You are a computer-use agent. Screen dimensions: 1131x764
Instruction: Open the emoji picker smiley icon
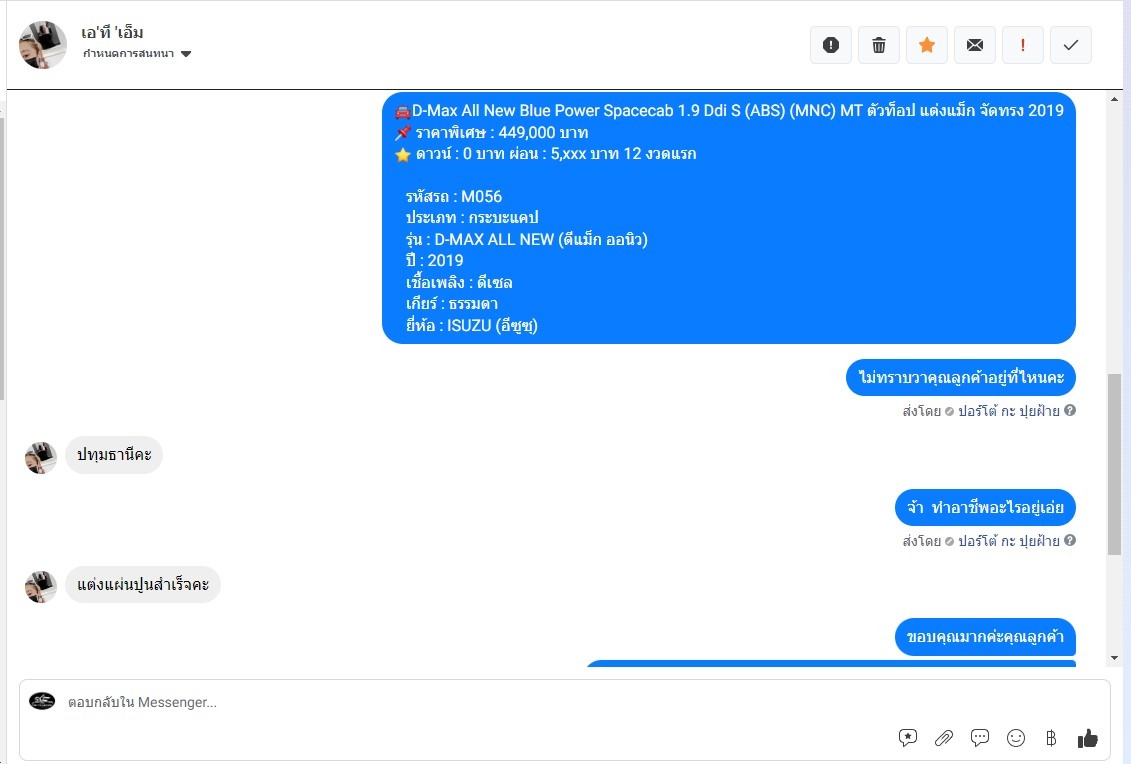tap(1016, 737)
